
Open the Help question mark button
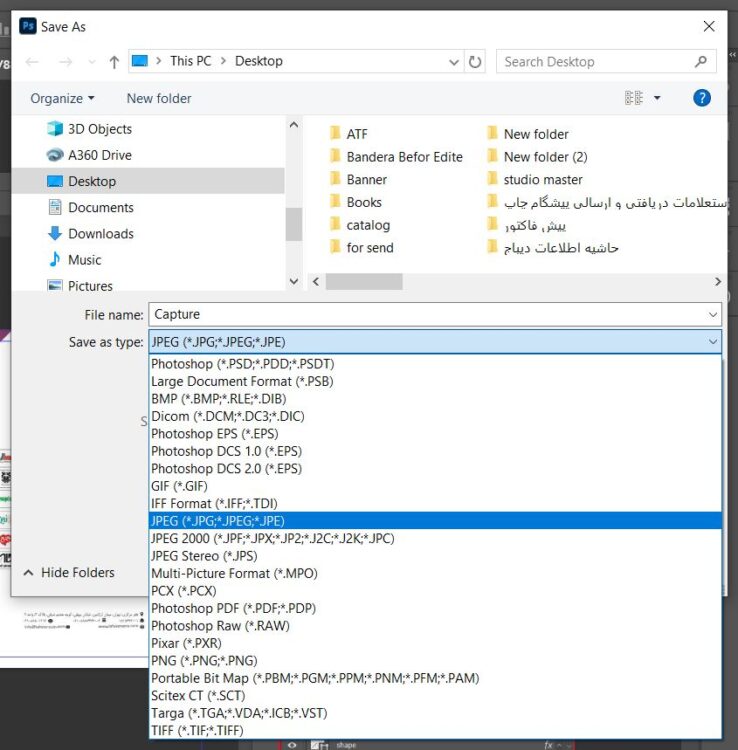pyautogui.click(x=702, y=98)
